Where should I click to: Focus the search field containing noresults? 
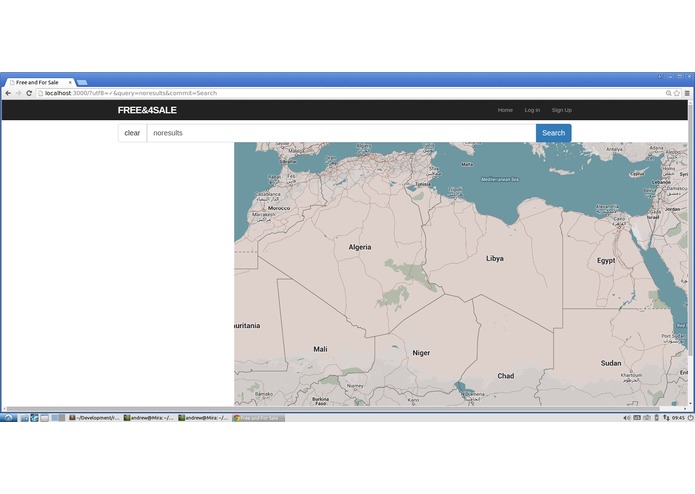341,133
